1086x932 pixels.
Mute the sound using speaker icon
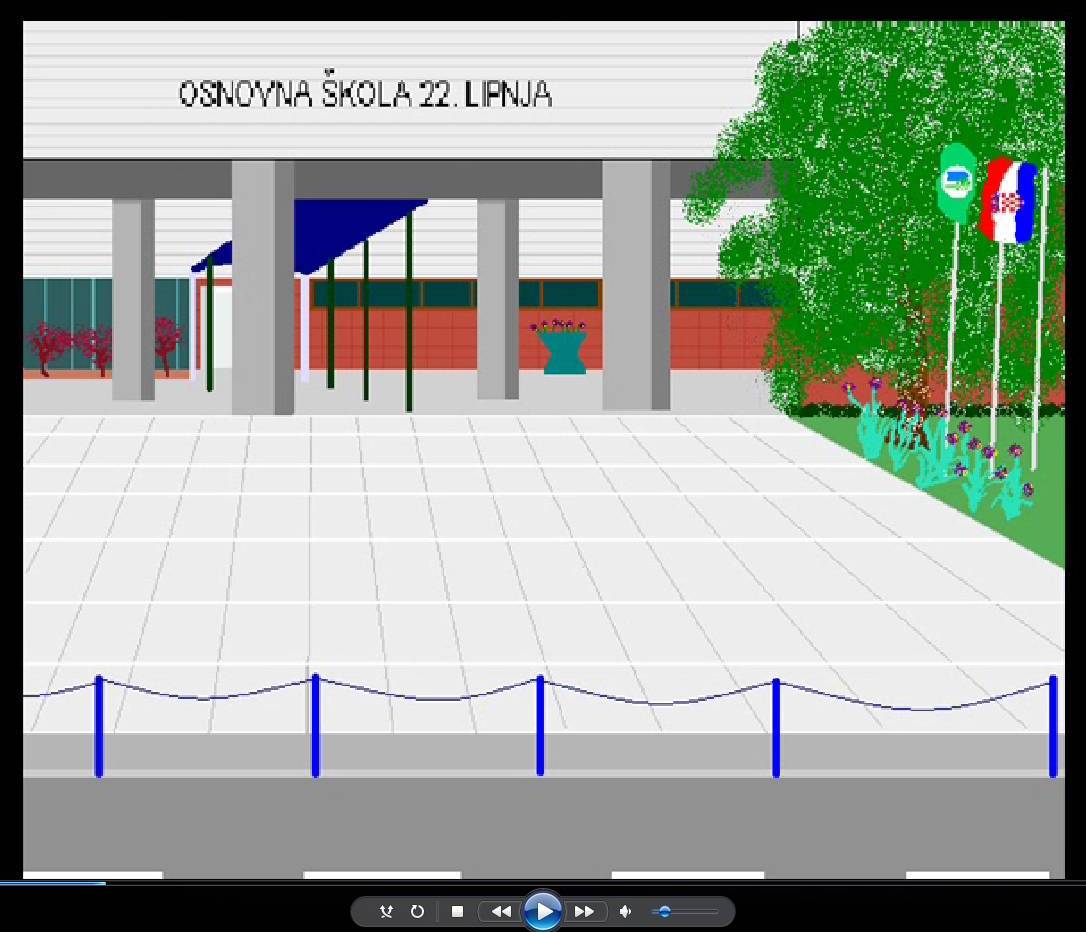[625, 911]
